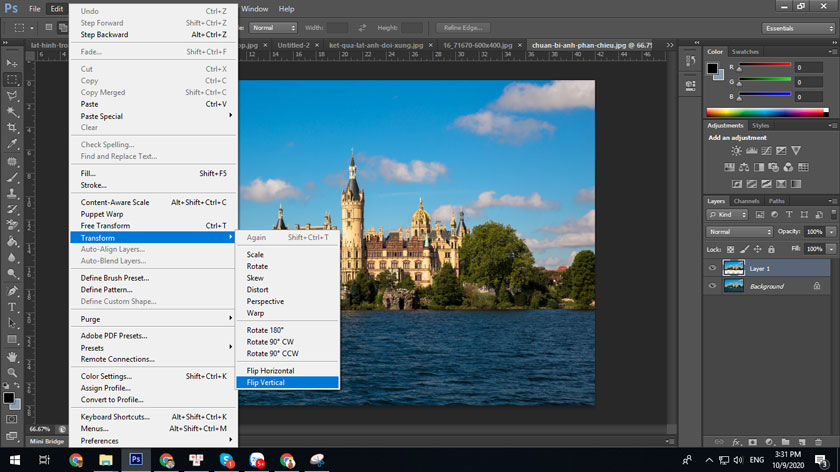Toggle lock transparent pixels
The width and height of the screenshot is (840, 472).
[x=730, y=249]
